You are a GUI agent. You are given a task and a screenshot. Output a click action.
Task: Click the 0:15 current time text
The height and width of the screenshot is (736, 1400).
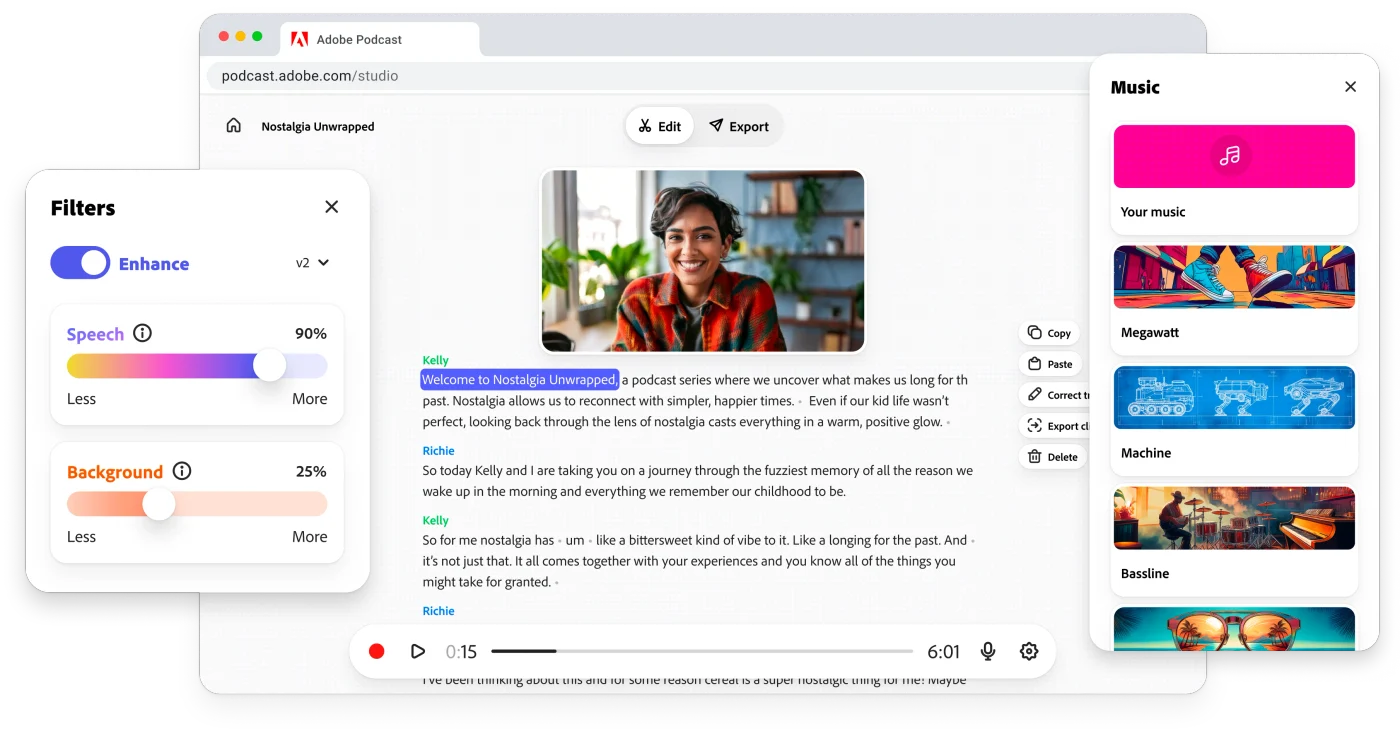point(461,652)
